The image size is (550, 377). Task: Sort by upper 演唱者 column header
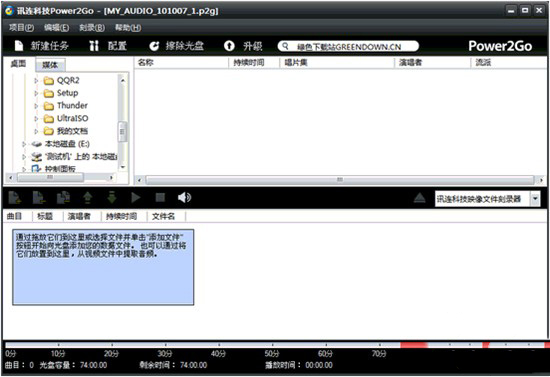point(432,63)
